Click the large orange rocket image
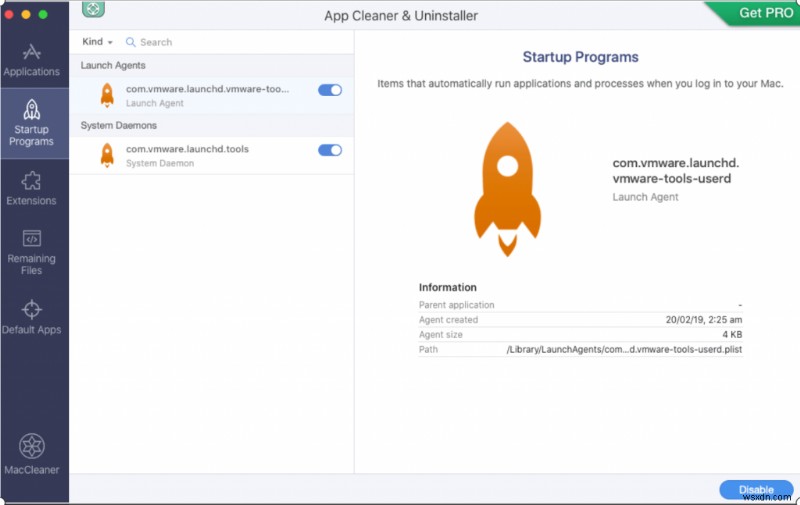The width and height of the screenshot is (800, 505). coord(508,189)
